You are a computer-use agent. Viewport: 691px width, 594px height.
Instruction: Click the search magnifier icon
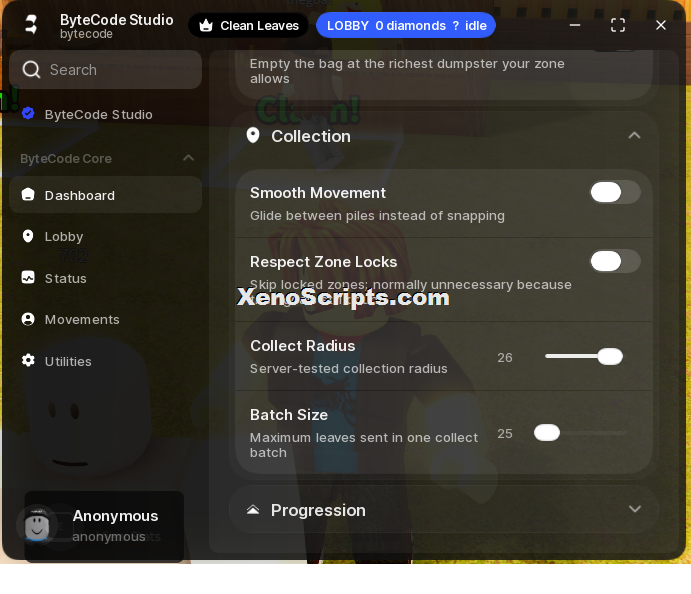tap(31, 69)
